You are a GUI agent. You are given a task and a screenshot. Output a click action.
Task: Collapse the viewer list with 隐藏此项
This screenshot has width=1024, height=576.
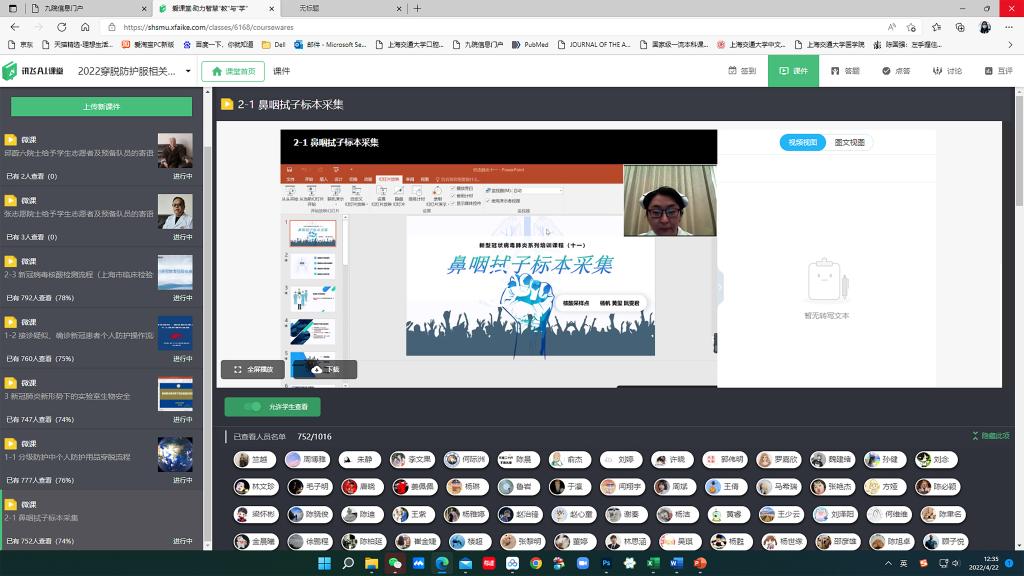click(x=991, y=436)
